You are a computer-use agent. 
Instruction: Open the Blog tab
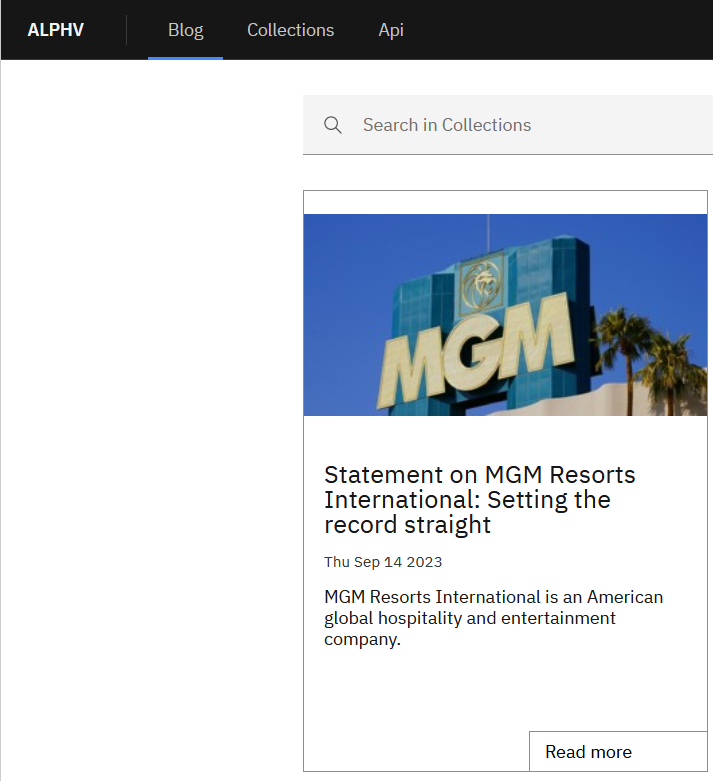point(185,30)
